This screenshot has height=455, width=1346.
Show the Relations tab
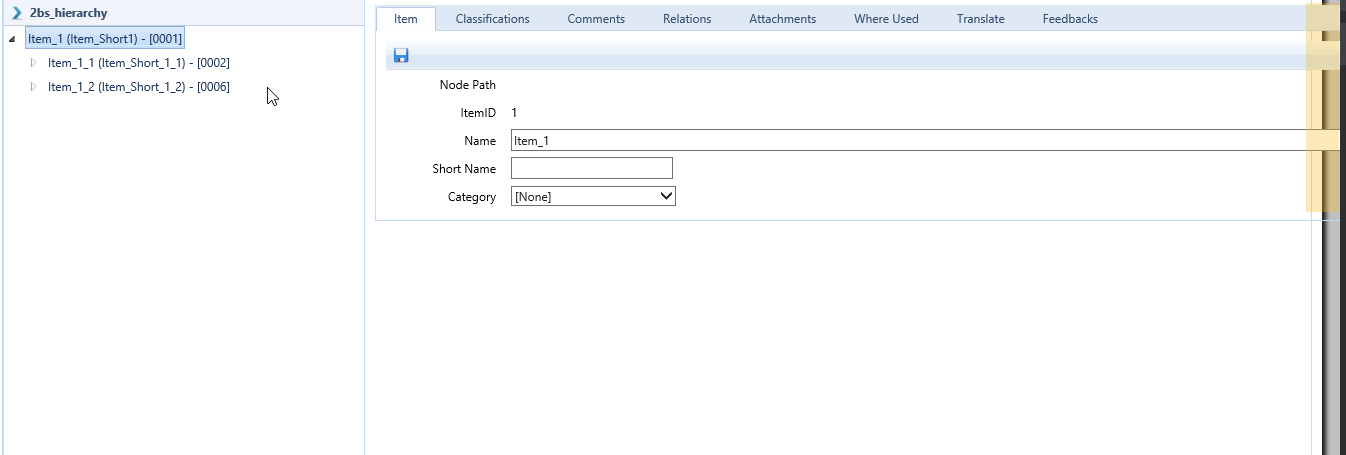(x=687, y=19)
